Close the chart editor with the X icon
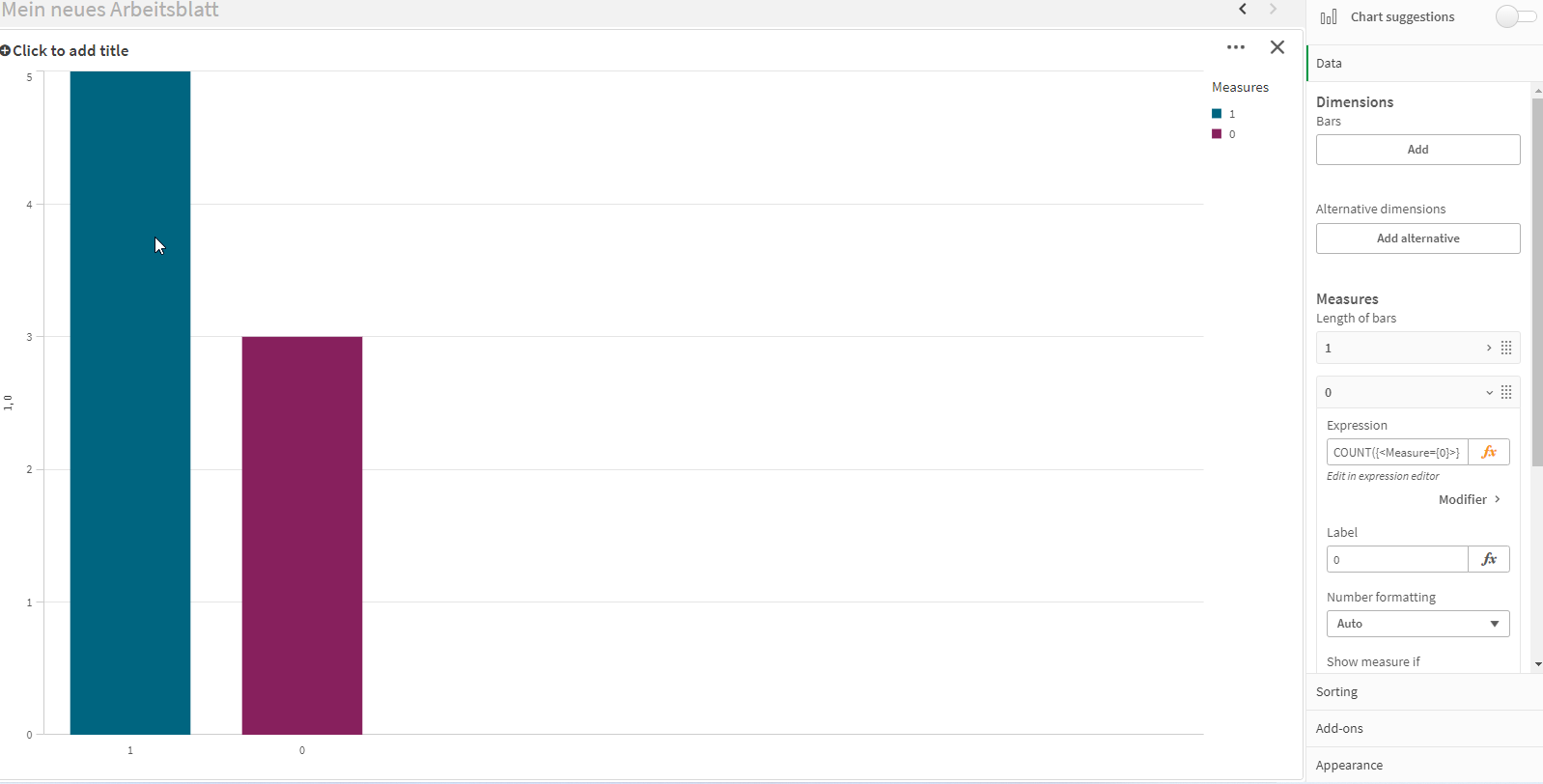 (1277, 46)
